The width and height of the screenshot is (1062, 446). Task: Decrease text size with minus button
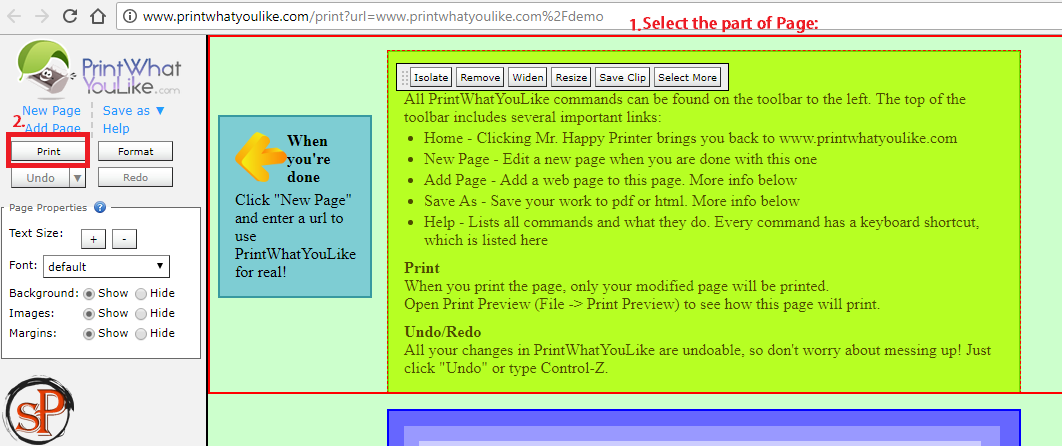[125, 239]
